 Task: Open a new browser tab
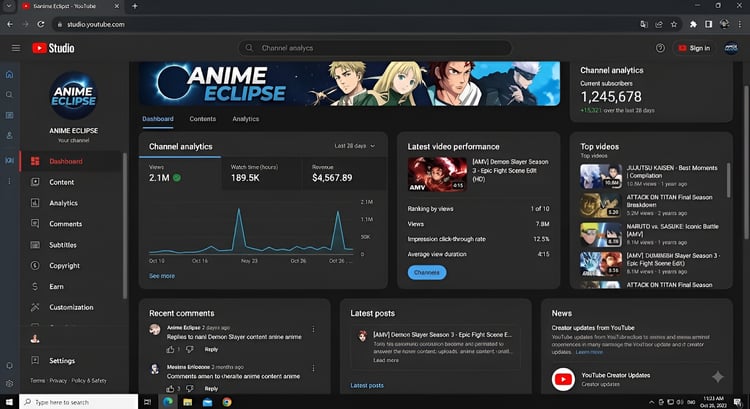point(135,6)
